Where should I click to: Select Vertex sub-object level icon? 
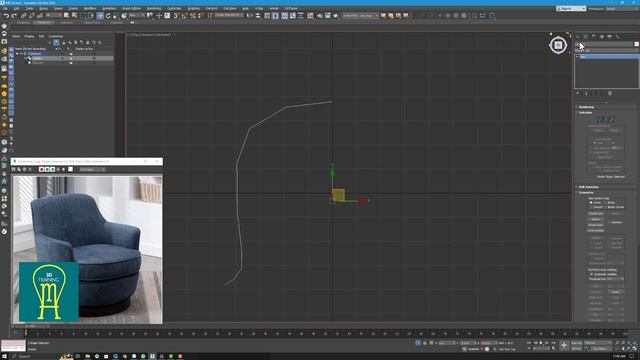(600, 119)
